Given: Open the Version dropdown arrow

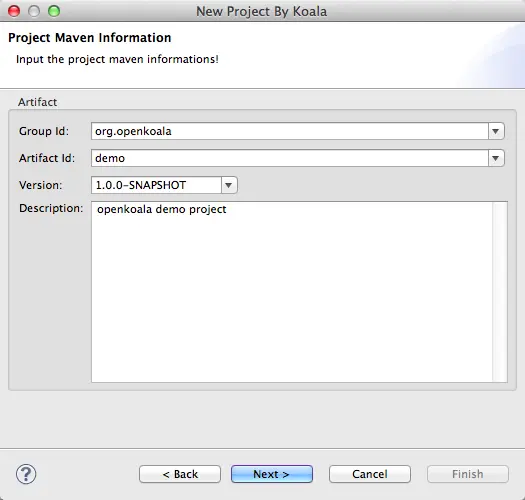Looking at the screenshot, I should coord(229,185).
